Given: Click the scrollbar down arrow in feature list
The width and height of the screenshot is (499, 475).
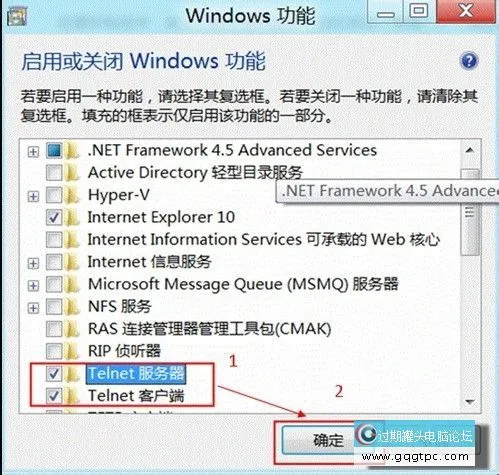Looking at the screenshot, I should click(x=470, y=402).
